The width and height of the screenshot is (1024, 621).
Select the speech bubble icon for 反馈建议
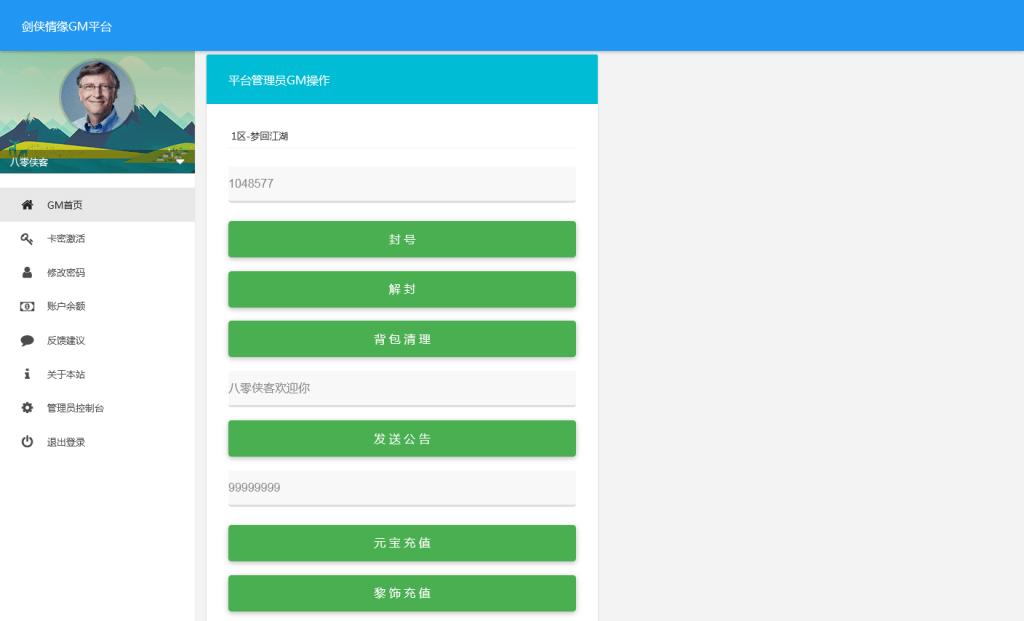(26, 340)
